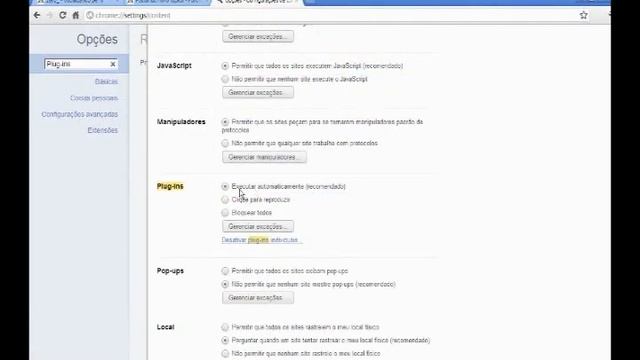Allow all sites to show pop-ups
This screenshot has height=360, width=640.
click(225, 271)
